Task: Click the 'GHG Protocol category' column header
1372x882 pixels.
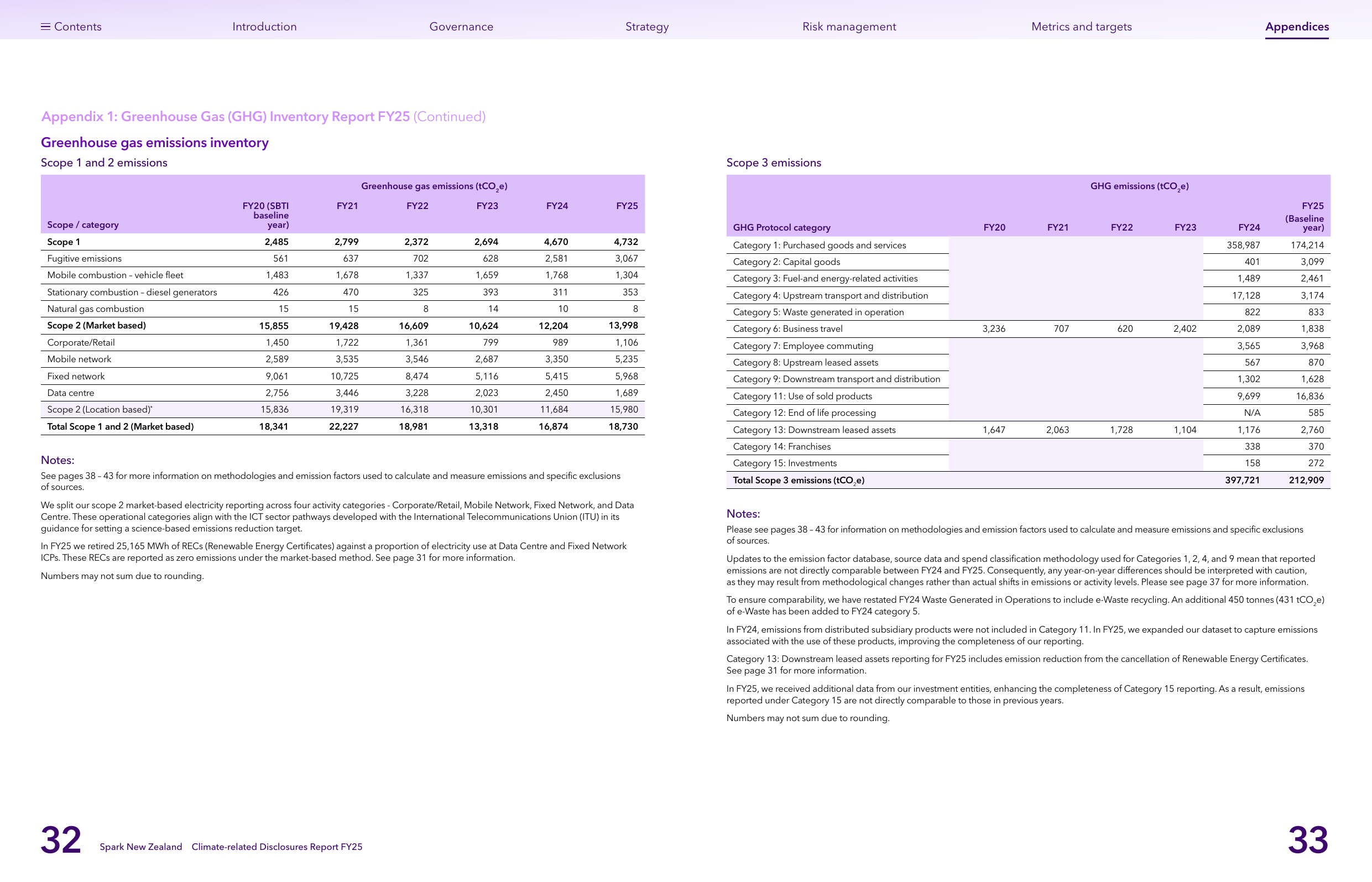Action: (781, 228)
